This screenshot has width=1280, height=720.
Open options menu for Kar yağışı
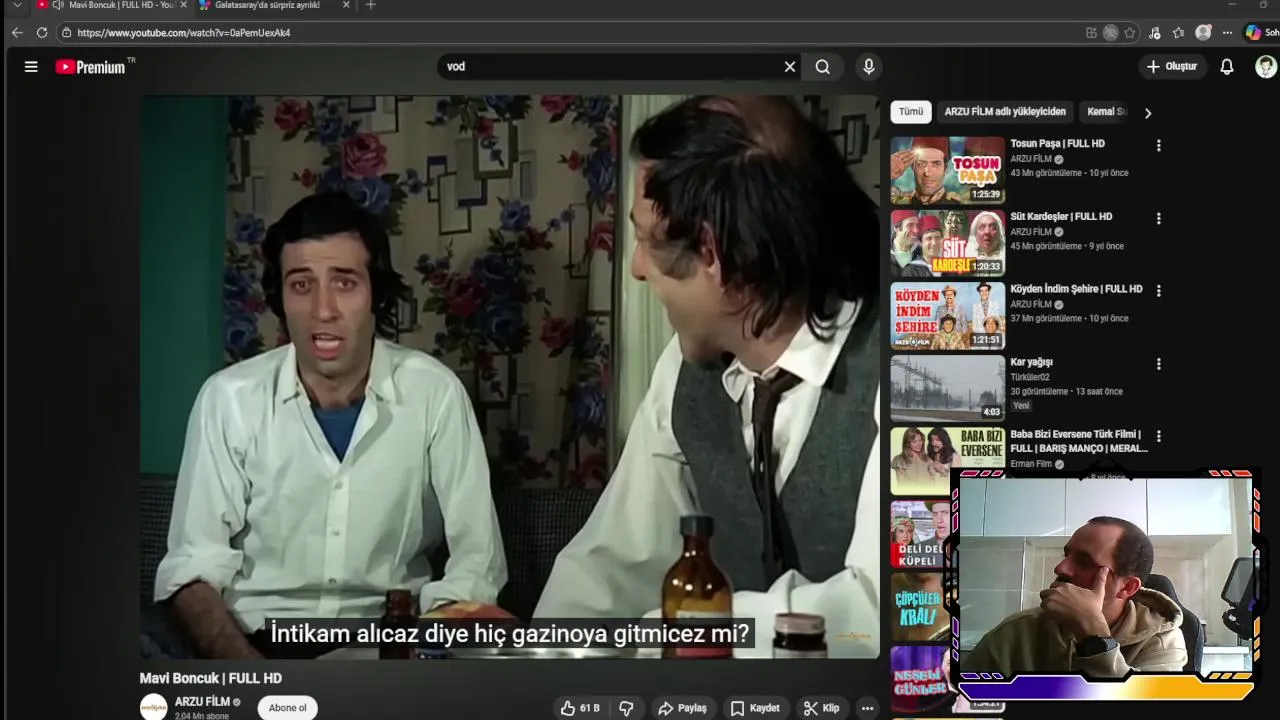click(x=1159, y=365)
